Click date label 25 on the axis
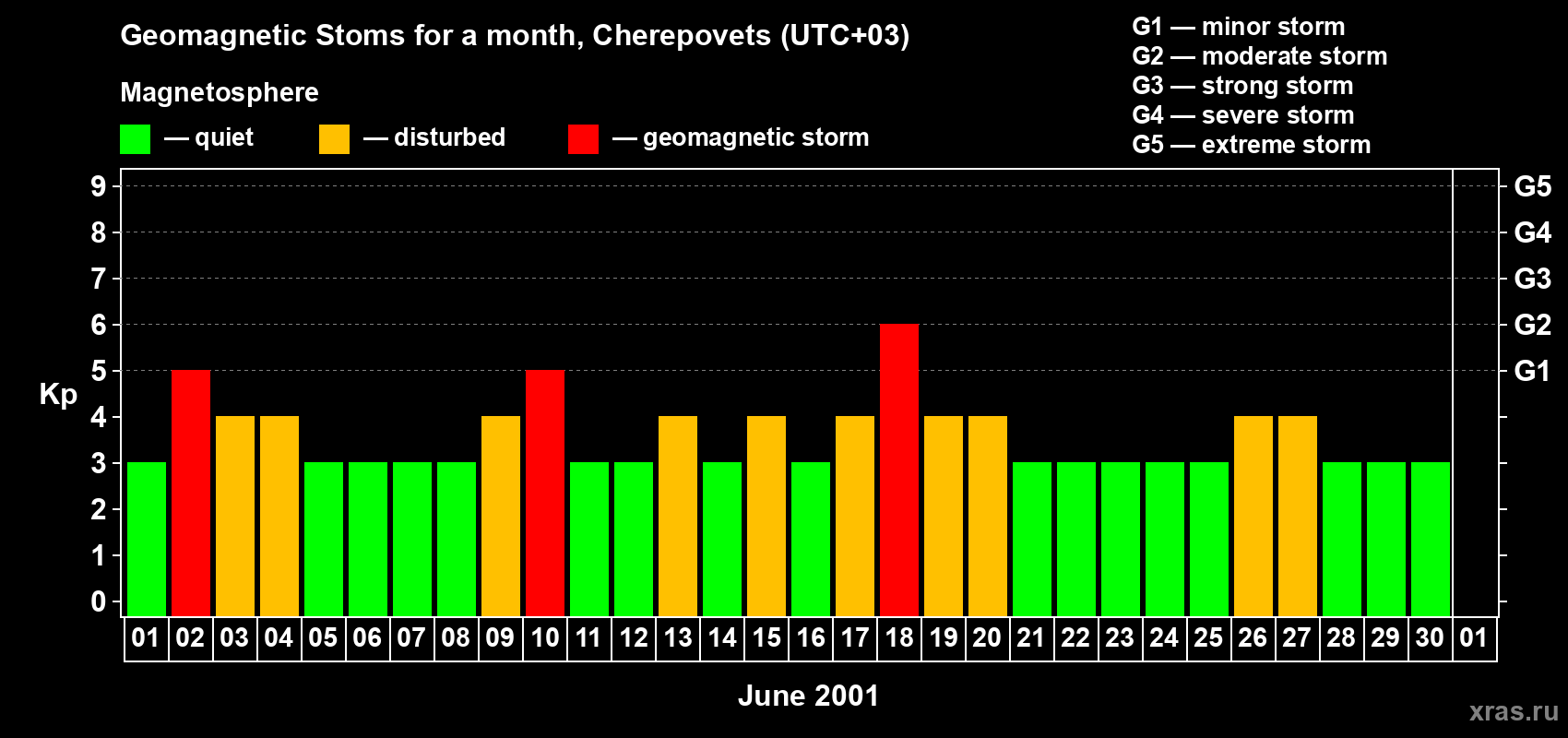1568x738 pixels. [x=1208, y=638]
